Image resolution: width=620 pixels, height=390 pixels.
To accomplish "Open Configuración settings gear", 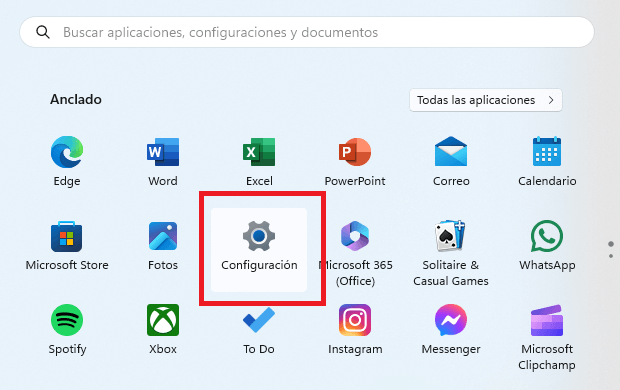I will (259, 236).
